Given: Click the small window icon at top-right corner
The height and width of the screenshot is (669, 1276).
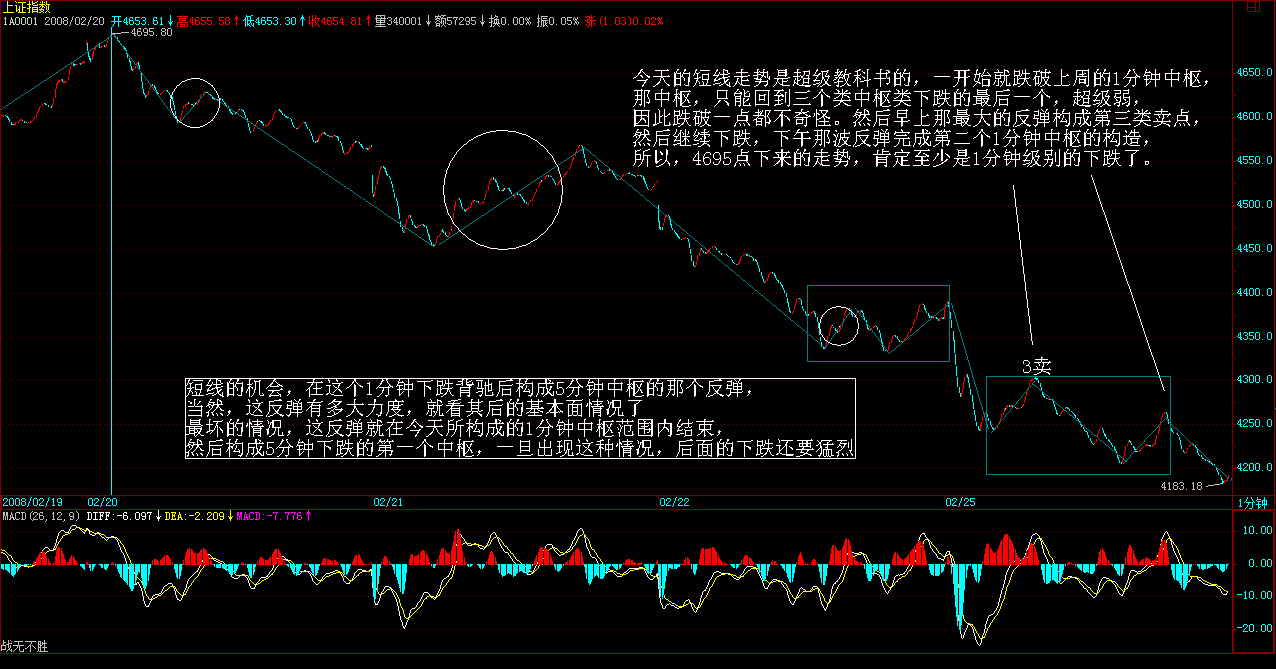Looking at the screenshot, I should (x=1251, y=8).
